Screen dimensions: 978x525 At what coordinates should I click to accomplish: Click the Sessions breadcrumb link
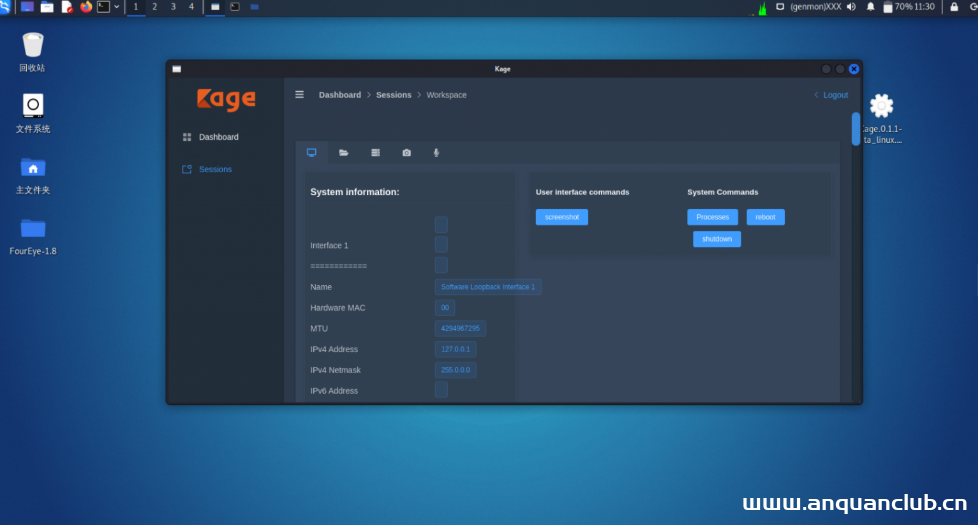393,95
